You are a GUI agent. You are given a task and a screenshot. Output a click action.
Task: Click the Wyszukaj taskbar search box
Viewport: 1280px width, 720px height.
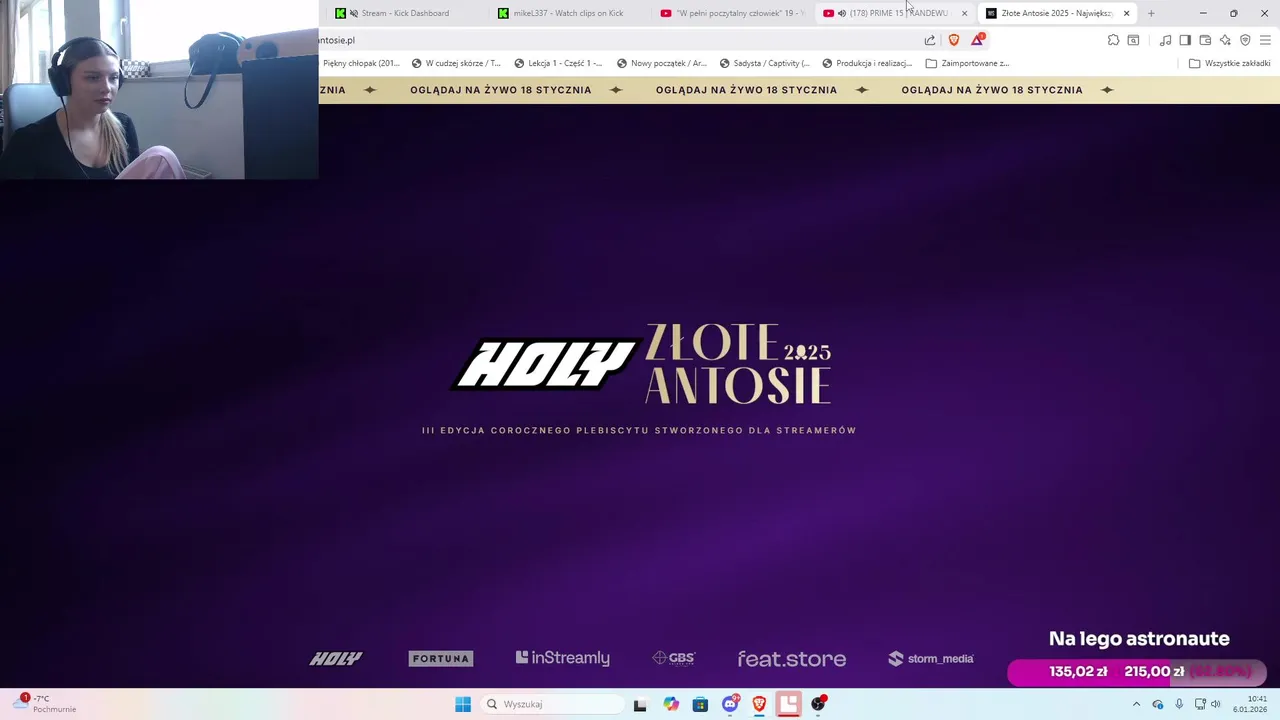pos(553,704)
